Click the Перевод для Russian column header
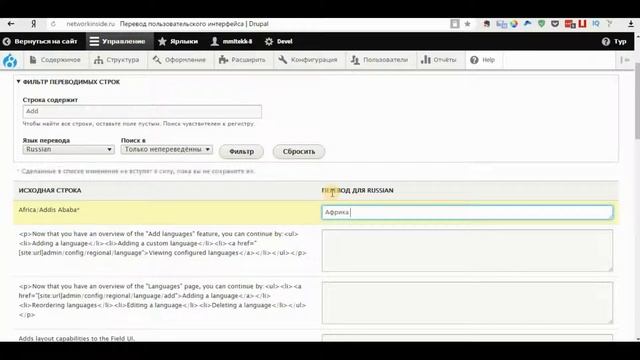640x360 pixels. click(x=358, y=191)
